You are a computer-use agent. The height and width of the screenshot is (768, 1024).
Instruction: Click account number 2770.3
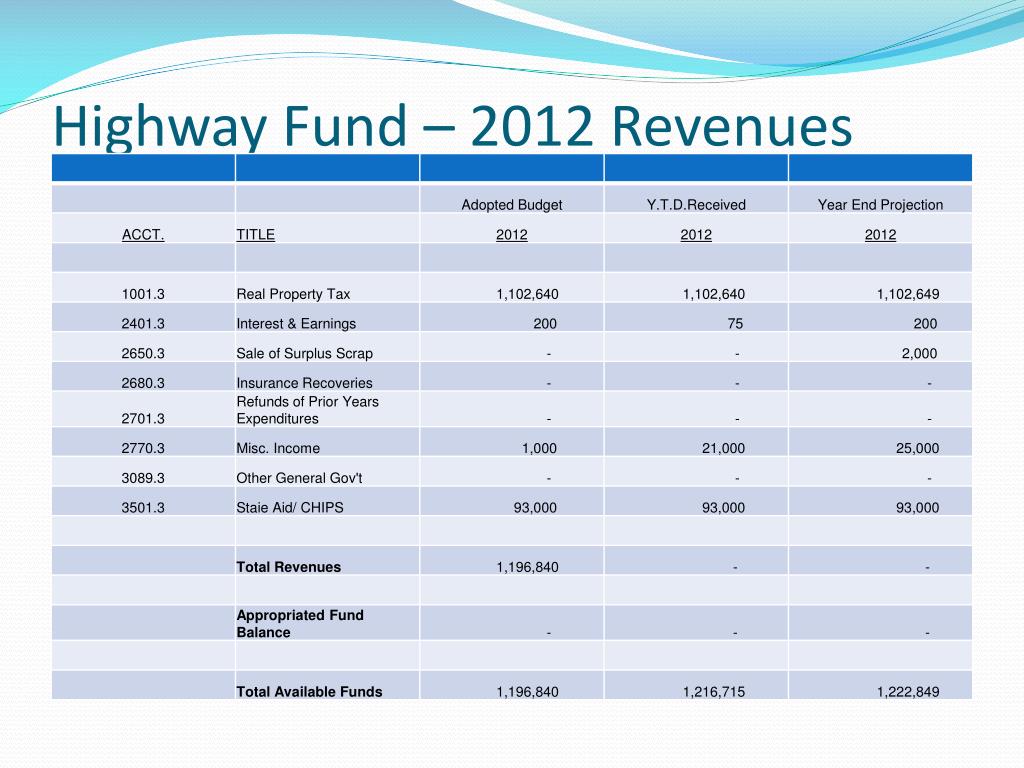(x=143, y=448)
